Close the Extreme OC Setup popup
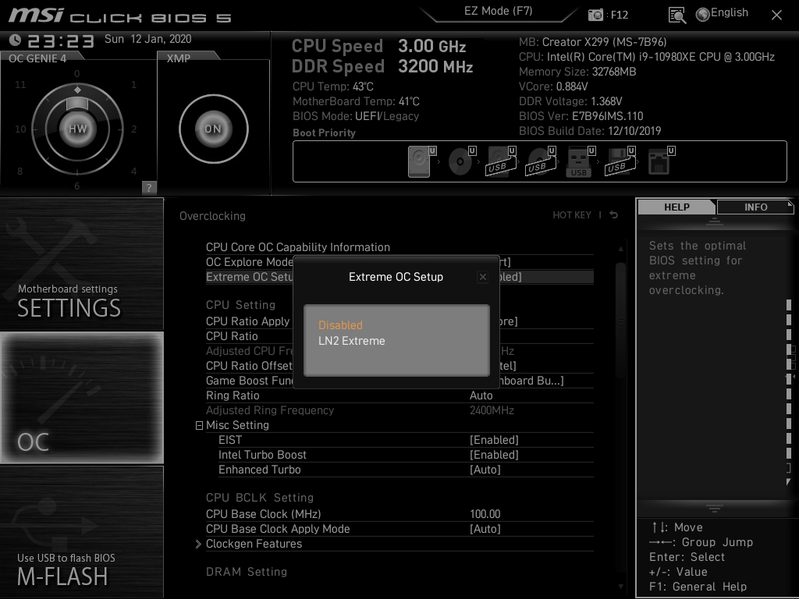Viewport: 799px width, 599px height. click(483, 277)
